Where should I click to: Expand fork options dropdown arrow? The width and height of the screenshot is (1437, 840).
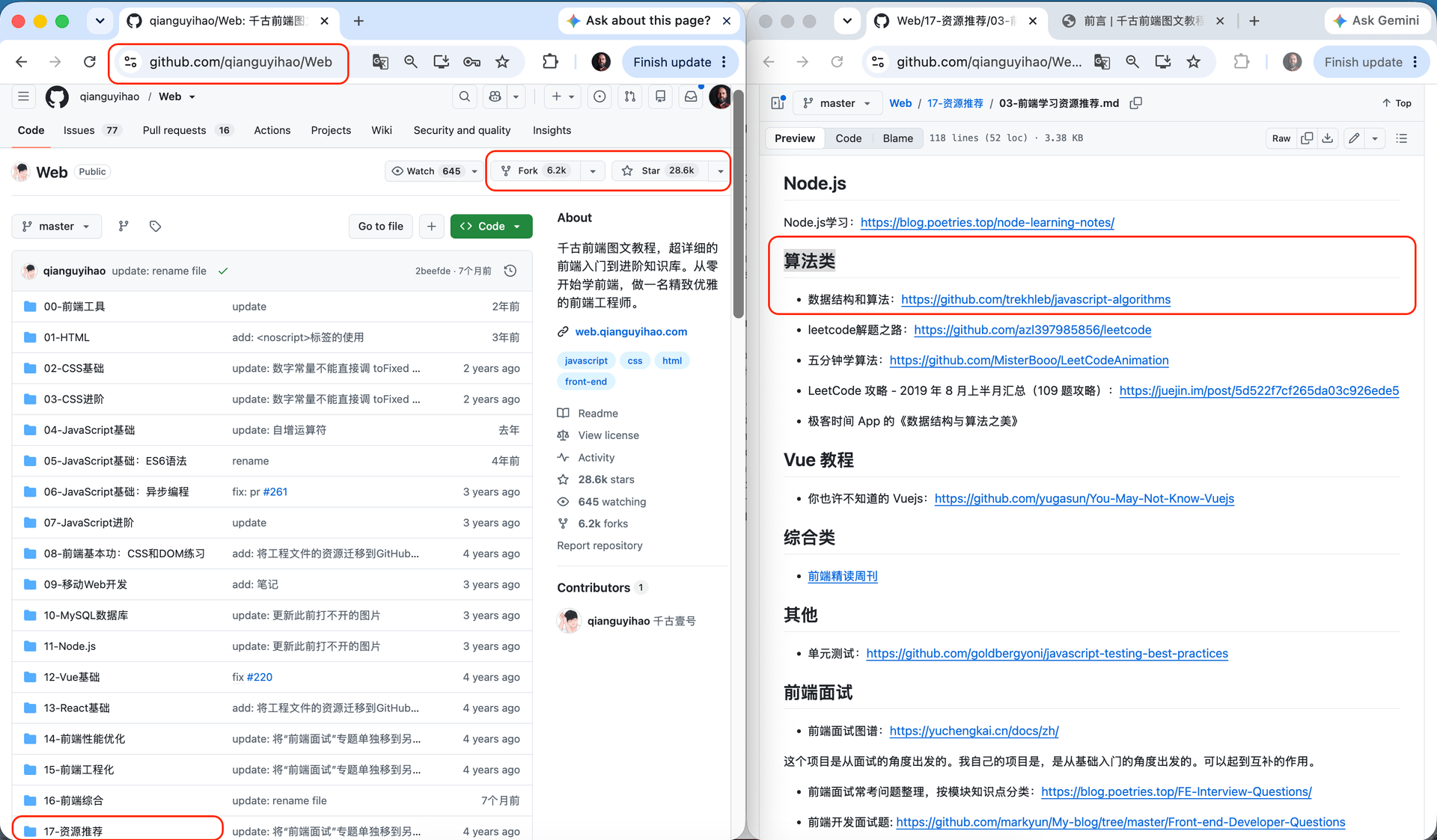(593, 171)
